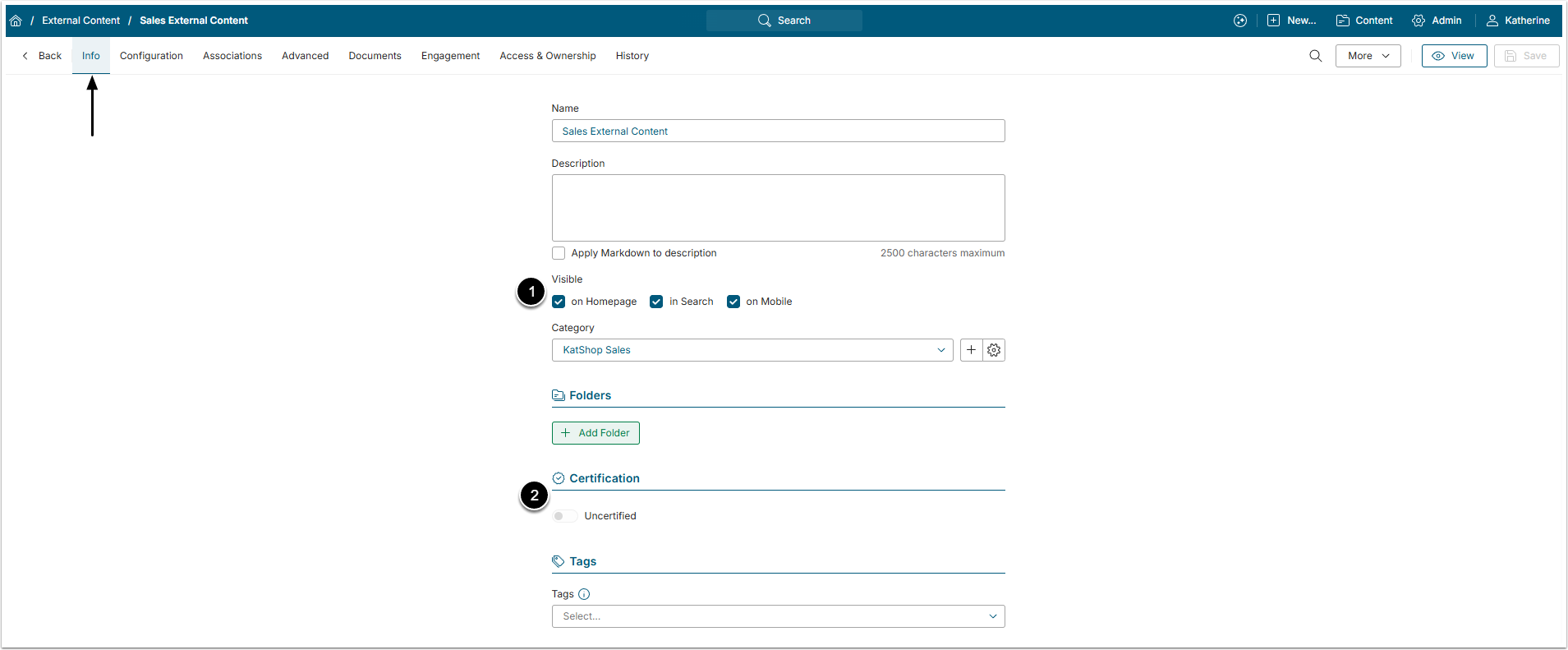The image size is (1568, 650).
Task: Toggle the Uncertified certification switch
Action: (x=564, y=516)
